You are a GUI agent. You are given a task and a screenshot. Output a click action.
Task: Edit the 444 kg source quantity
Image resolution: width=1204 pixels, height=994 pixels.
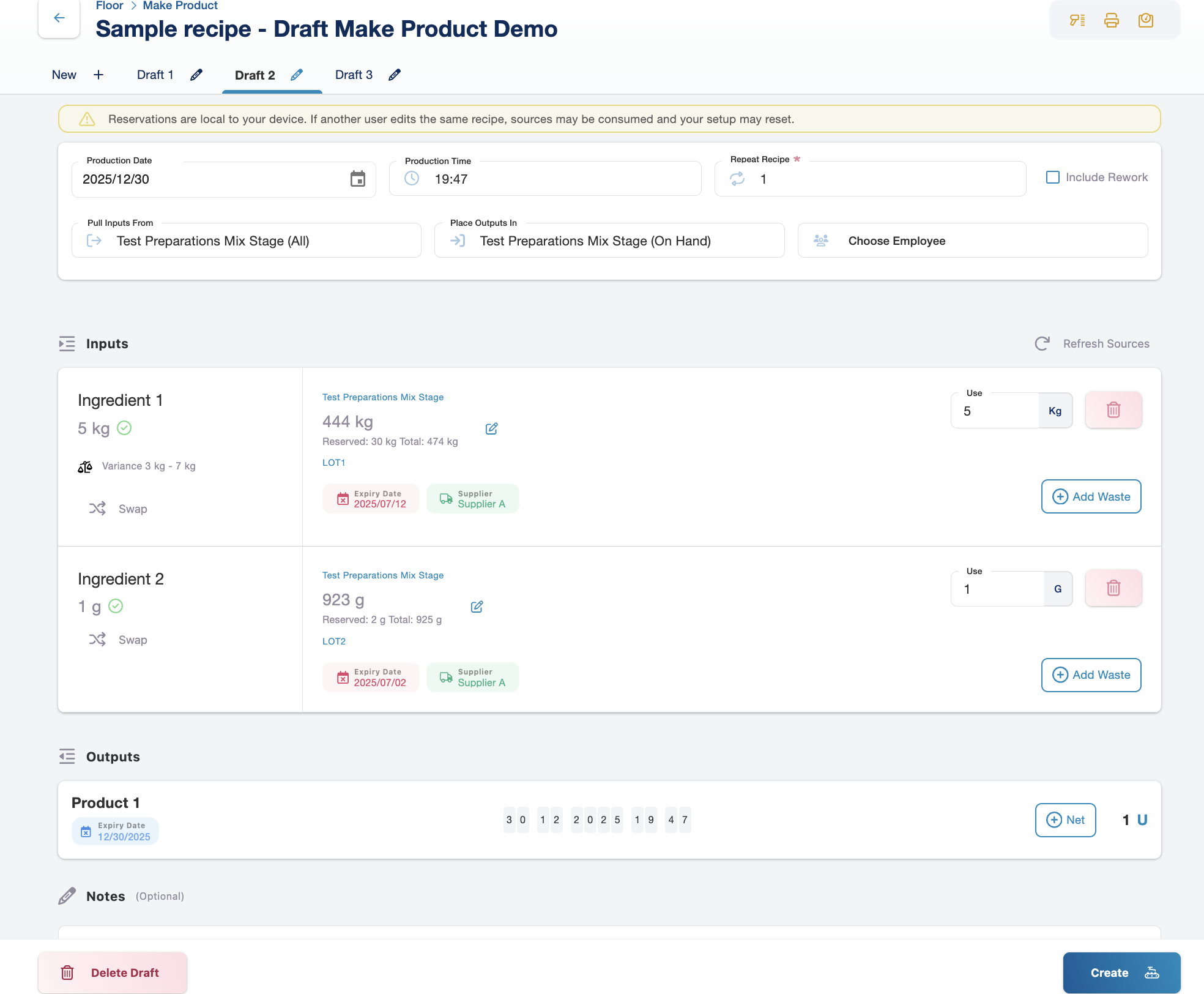pyautogui.click(x=491, y=428)
